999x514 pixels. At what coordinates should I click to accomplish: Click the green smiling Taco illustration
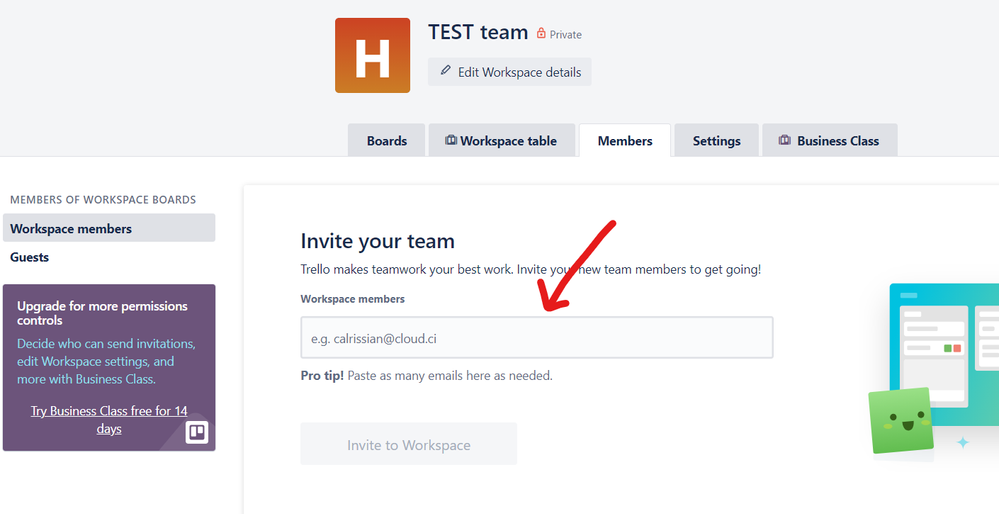point(902,421)
